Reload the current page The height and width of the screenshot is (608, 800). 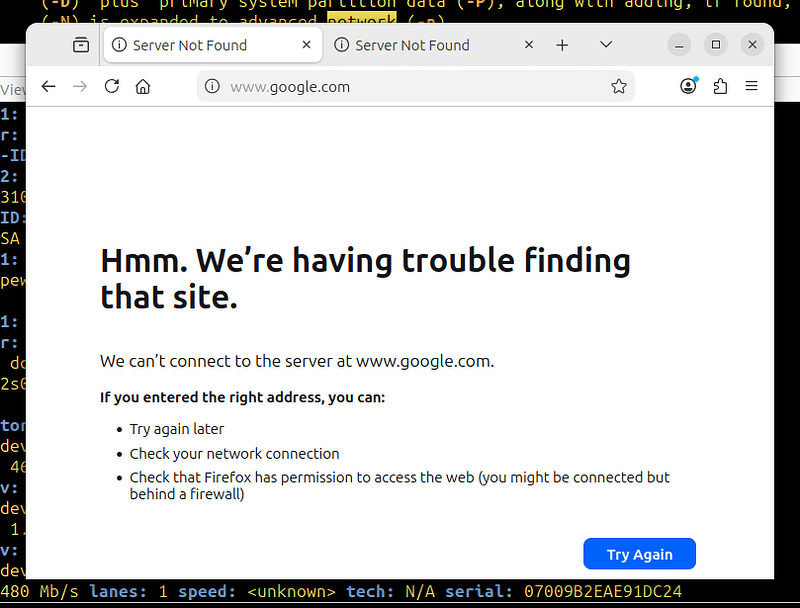click(x=111, y=86)
